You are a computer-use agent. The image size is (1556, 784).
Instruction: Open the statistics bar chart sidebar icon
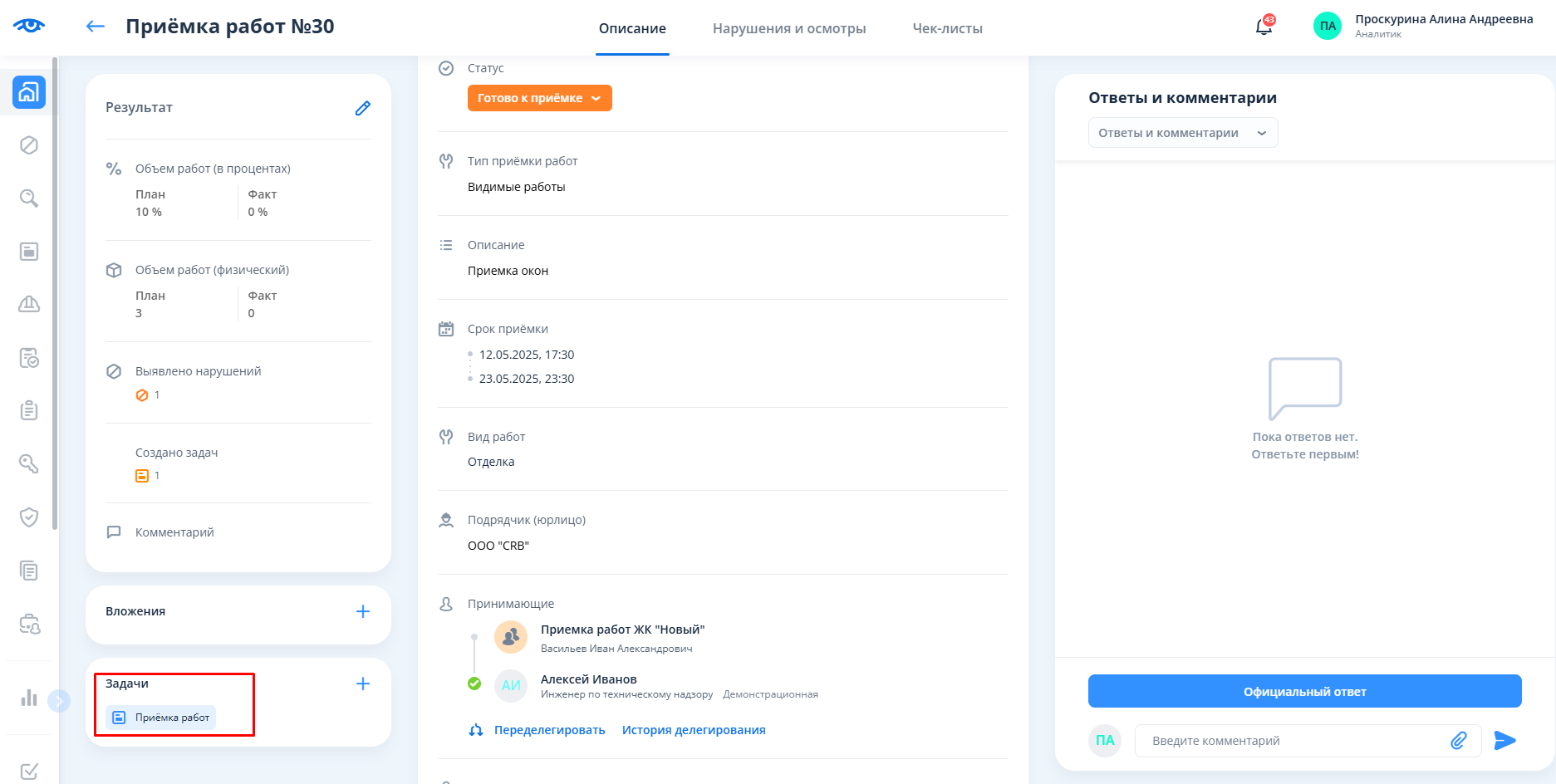29,698
